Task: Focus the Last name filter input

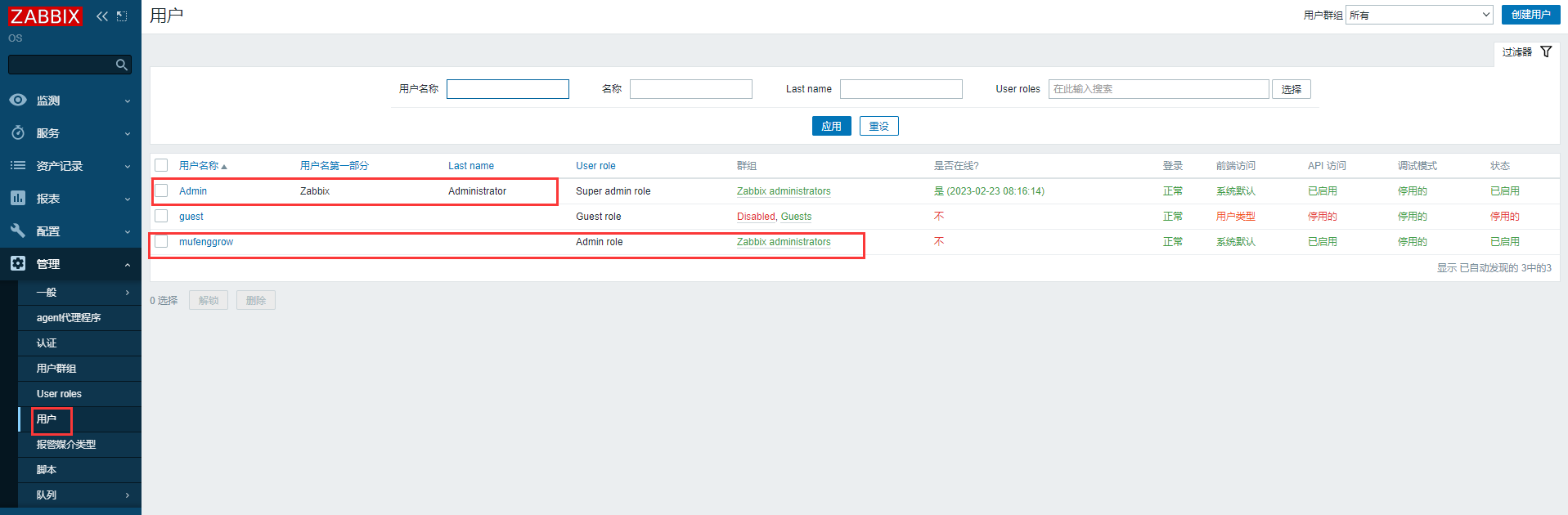Action: point(901,89)
